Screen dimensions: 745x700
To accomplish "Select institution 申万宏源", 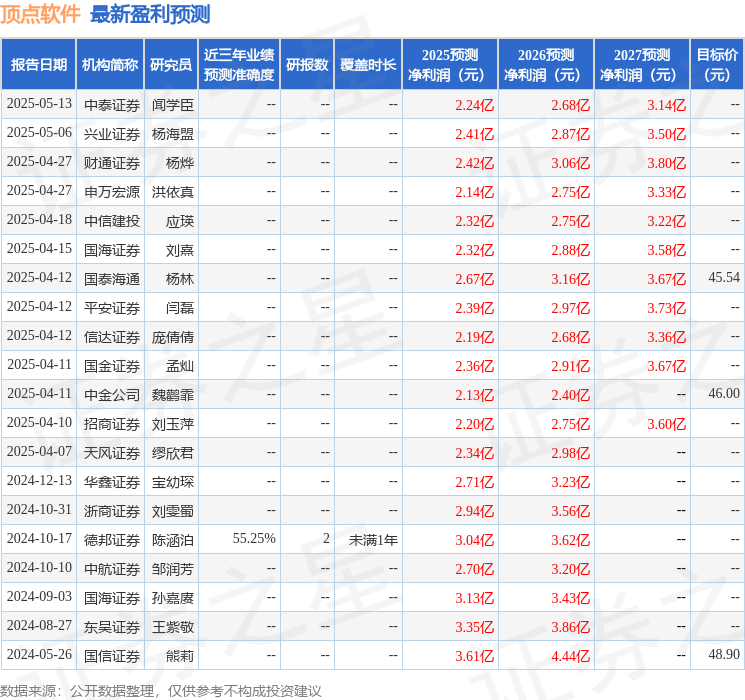I will point(112,192).
